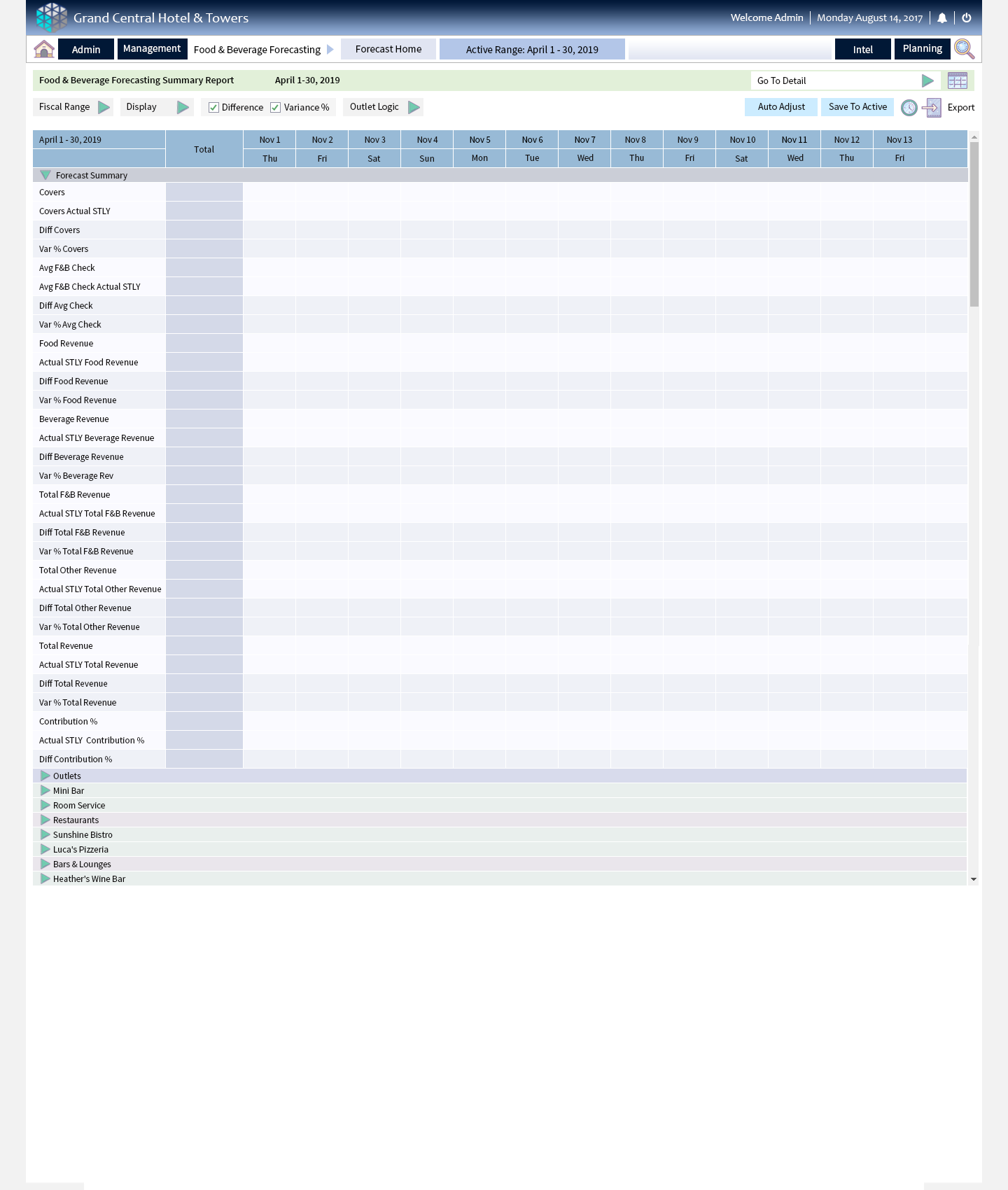Screen dimensions: 1008x1190
Task: Click the Export arrow icon
Action: coord(932,107)
